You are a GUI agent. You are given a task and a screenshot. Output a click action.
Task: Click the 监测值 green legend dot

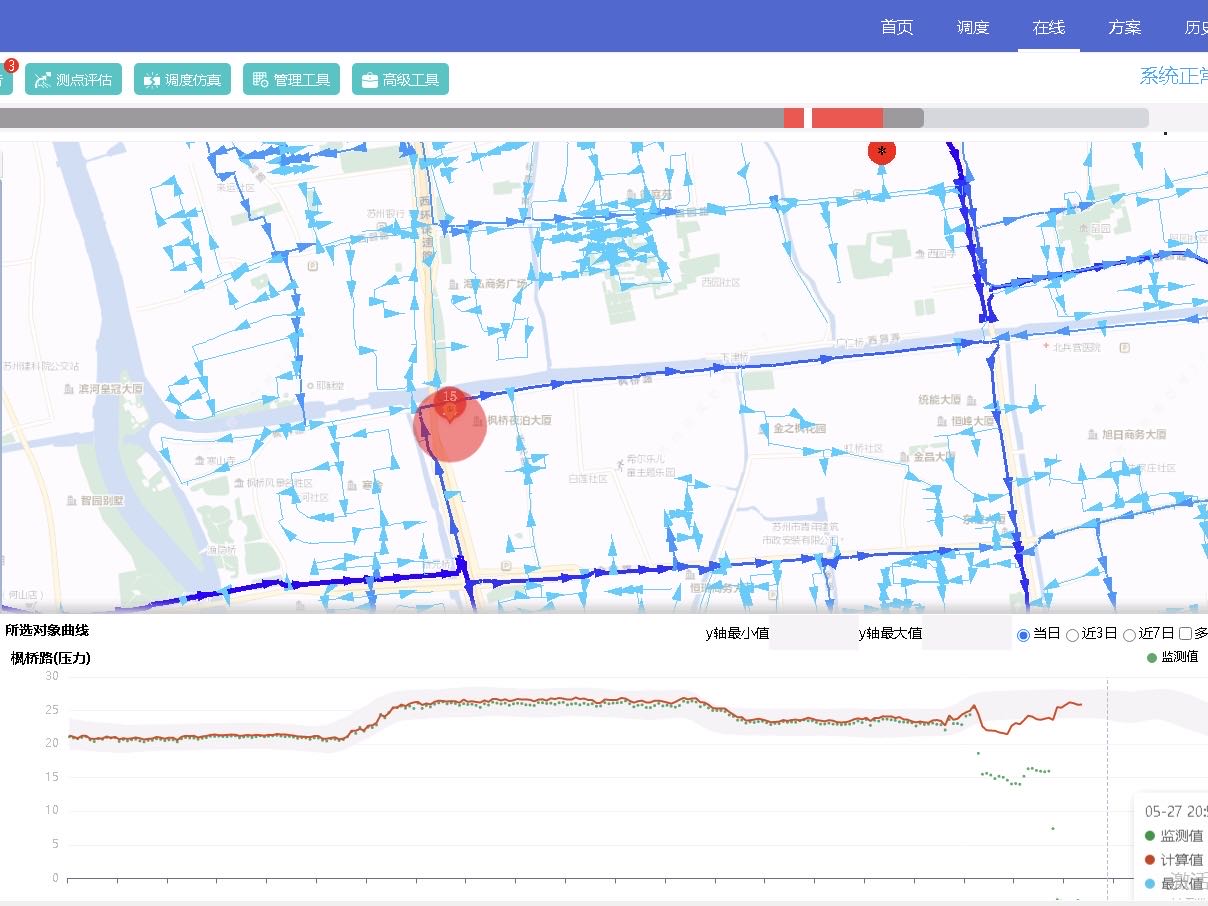(1152, 657)
